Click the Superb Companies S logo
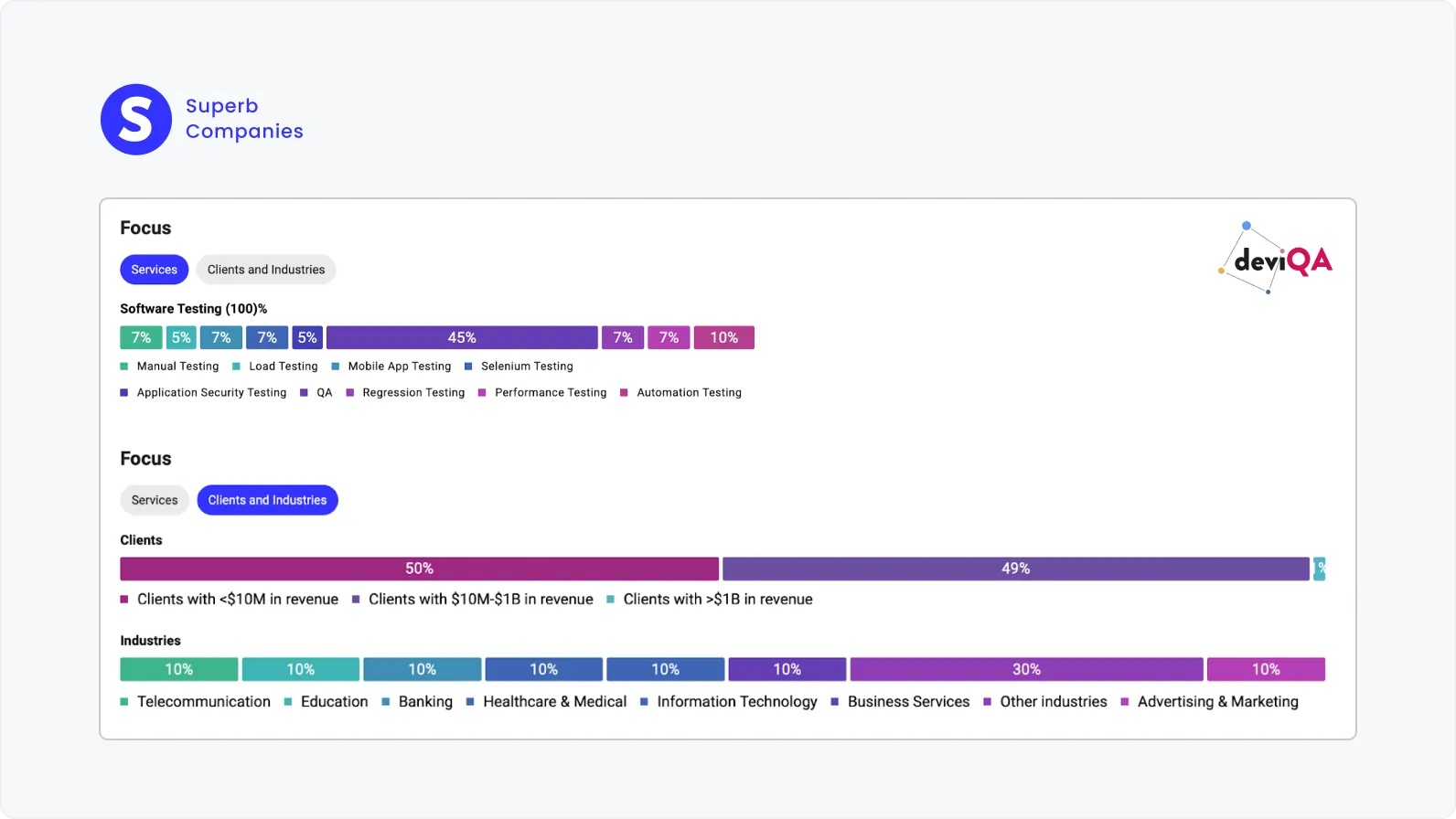The width and height of the screenshot is (1456, 819). [136, 120]
